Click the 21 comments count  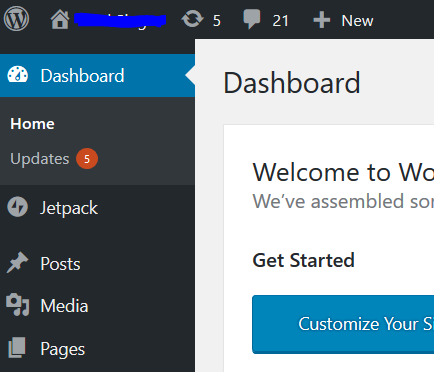tap(280, 21)
